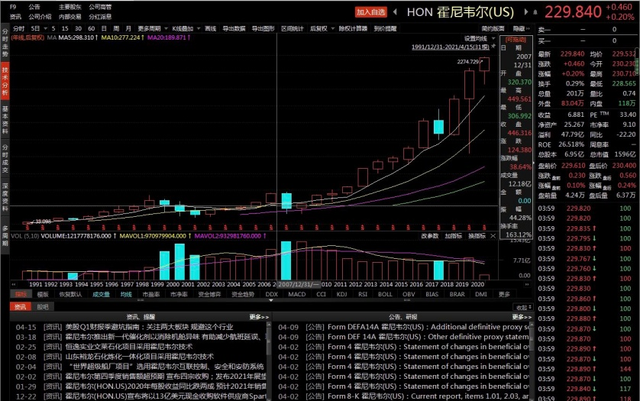
Task: Open 区间统计 tool
Action: [x=292, y=29]
